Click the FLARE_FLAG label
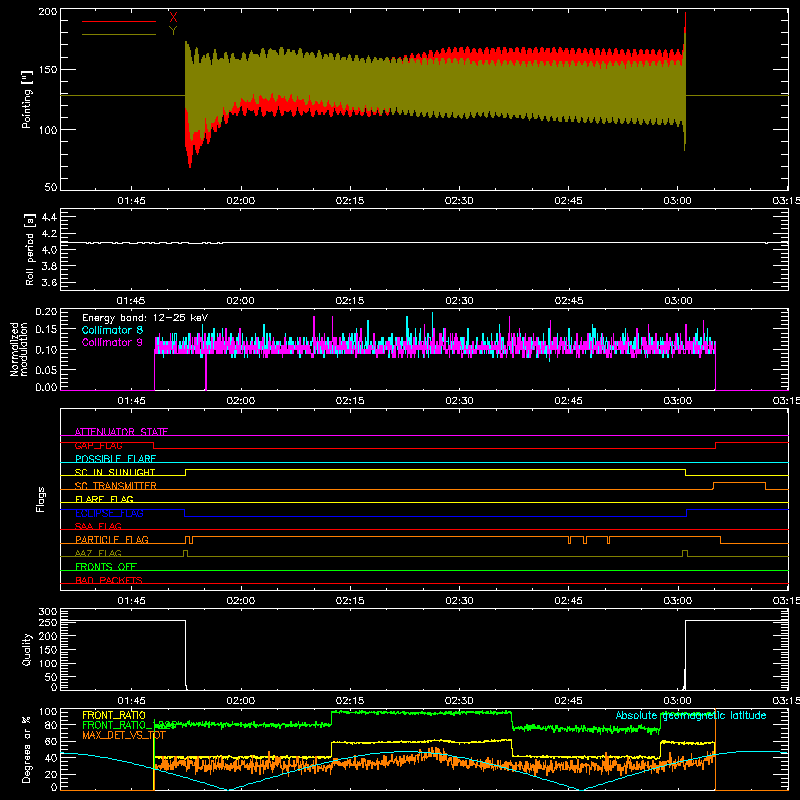The height and width of the screenshot is (800, 800). coord(104,499)
